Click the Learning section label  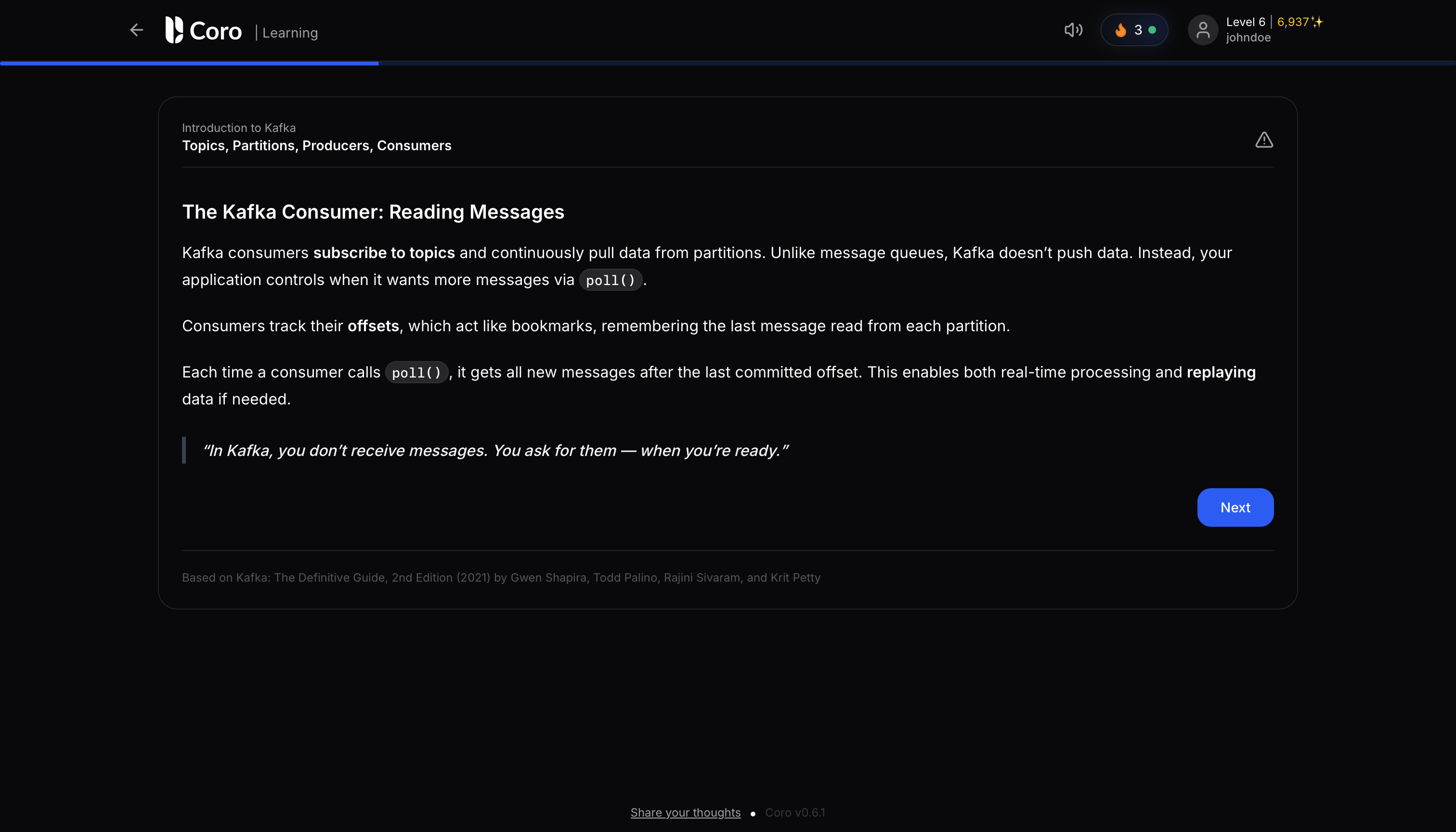coord(290,33)
